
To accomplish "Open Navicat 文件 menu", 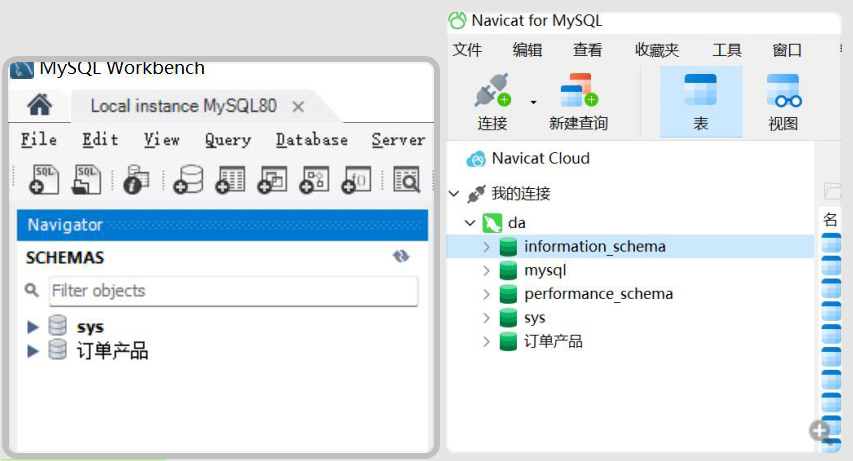I will pyautogui.click(x=467, y=50).
